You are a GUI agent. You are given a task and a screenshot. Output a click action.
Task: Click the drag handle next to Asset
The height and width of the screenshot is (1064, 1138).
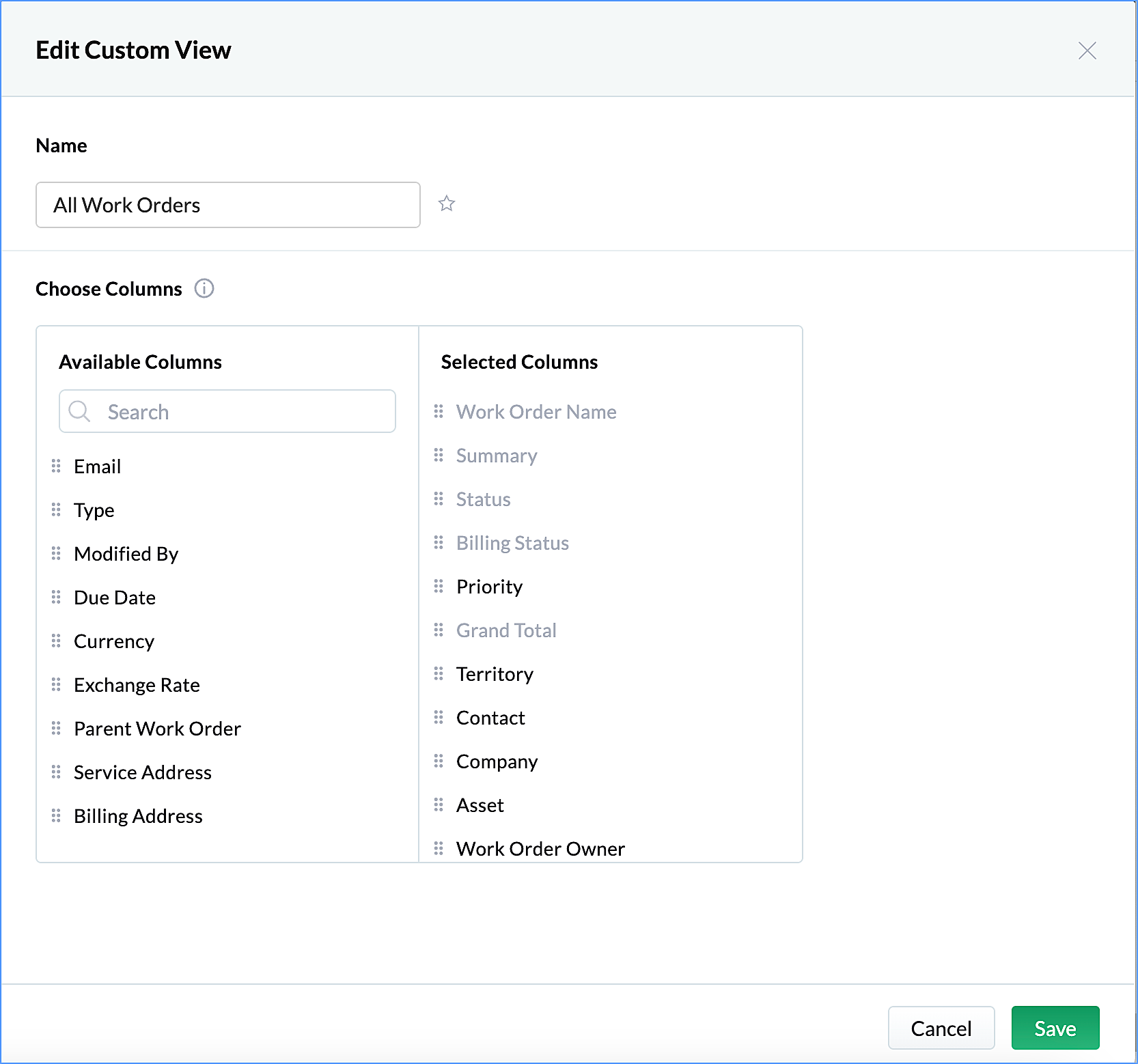(439, 805)
